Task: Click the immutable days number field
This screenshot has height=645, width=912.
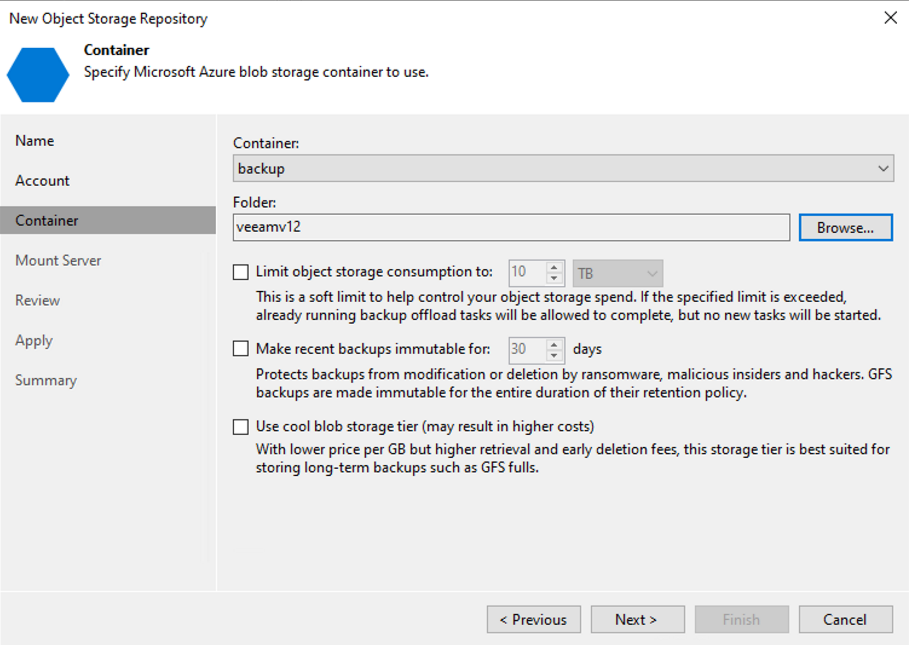Action: pos(526,350)
